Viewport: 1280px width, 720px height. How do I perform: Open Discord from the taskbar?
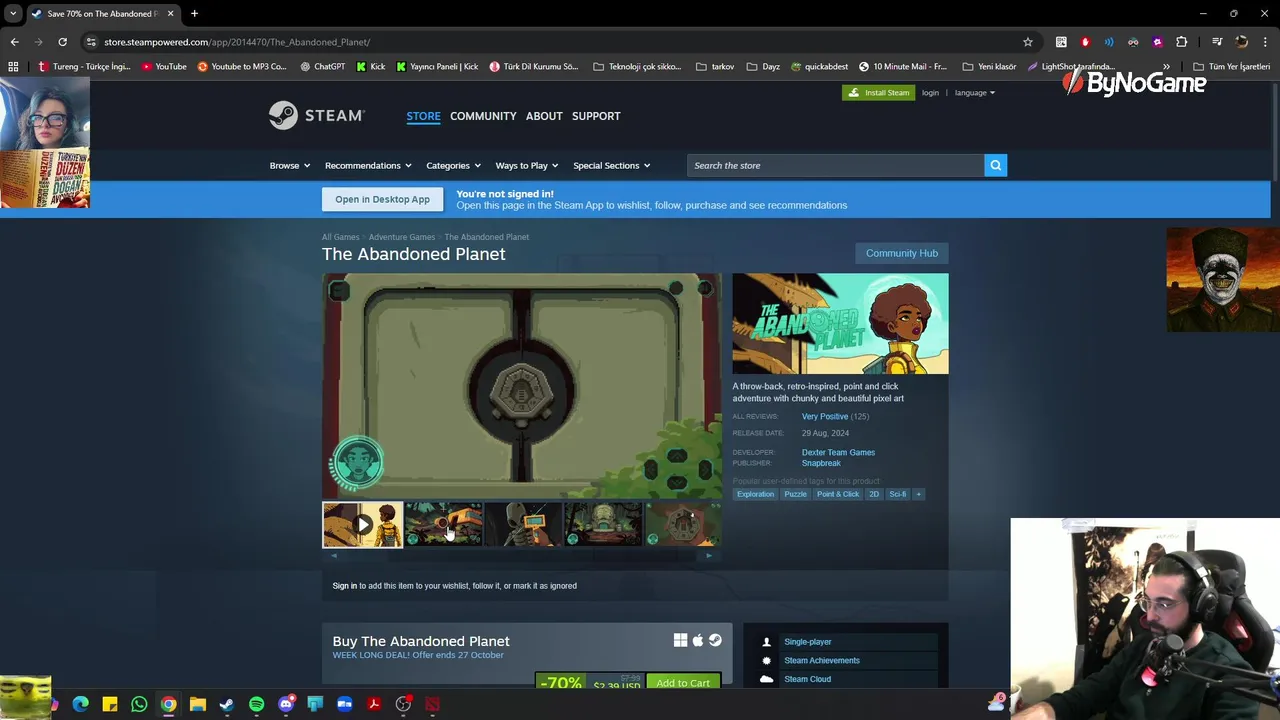[x=286, y=704]
